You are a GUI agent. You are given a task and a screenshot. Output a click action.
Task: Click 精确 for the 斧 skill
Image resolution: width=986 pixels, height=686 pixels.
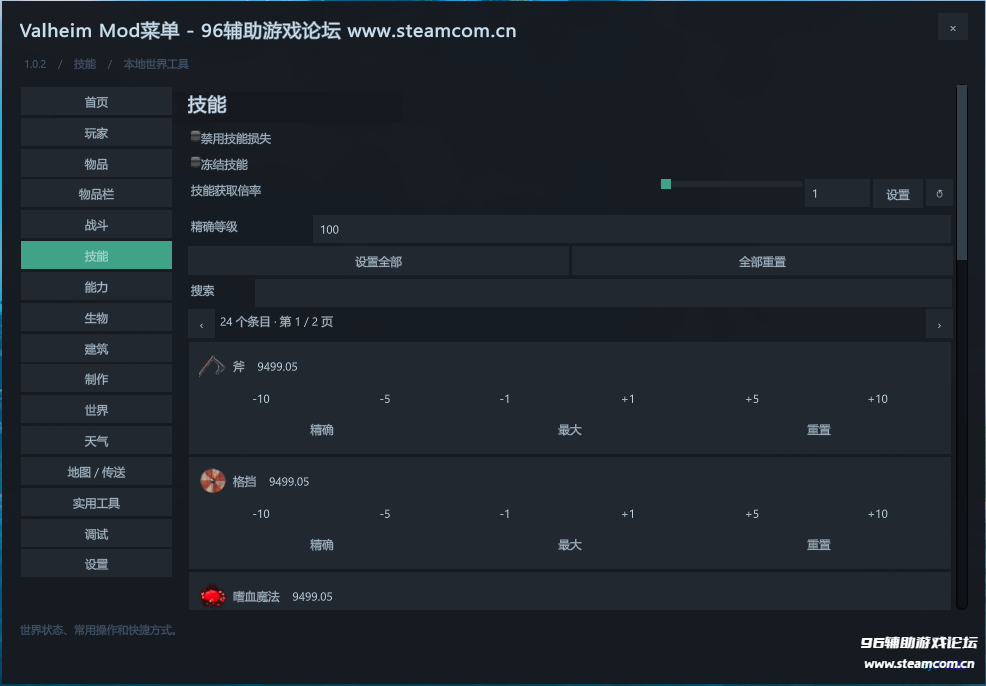click(321, 429)
